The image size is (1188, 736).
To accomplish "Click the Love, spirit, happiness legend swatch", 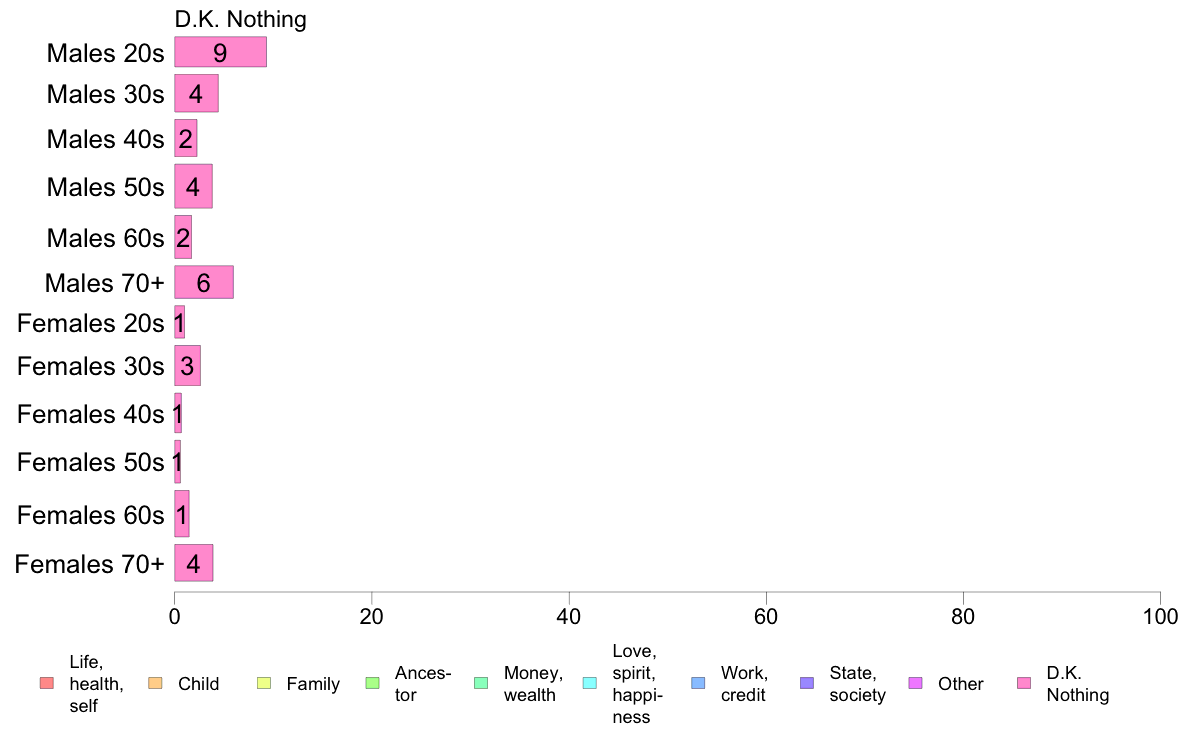I will 589,684.
